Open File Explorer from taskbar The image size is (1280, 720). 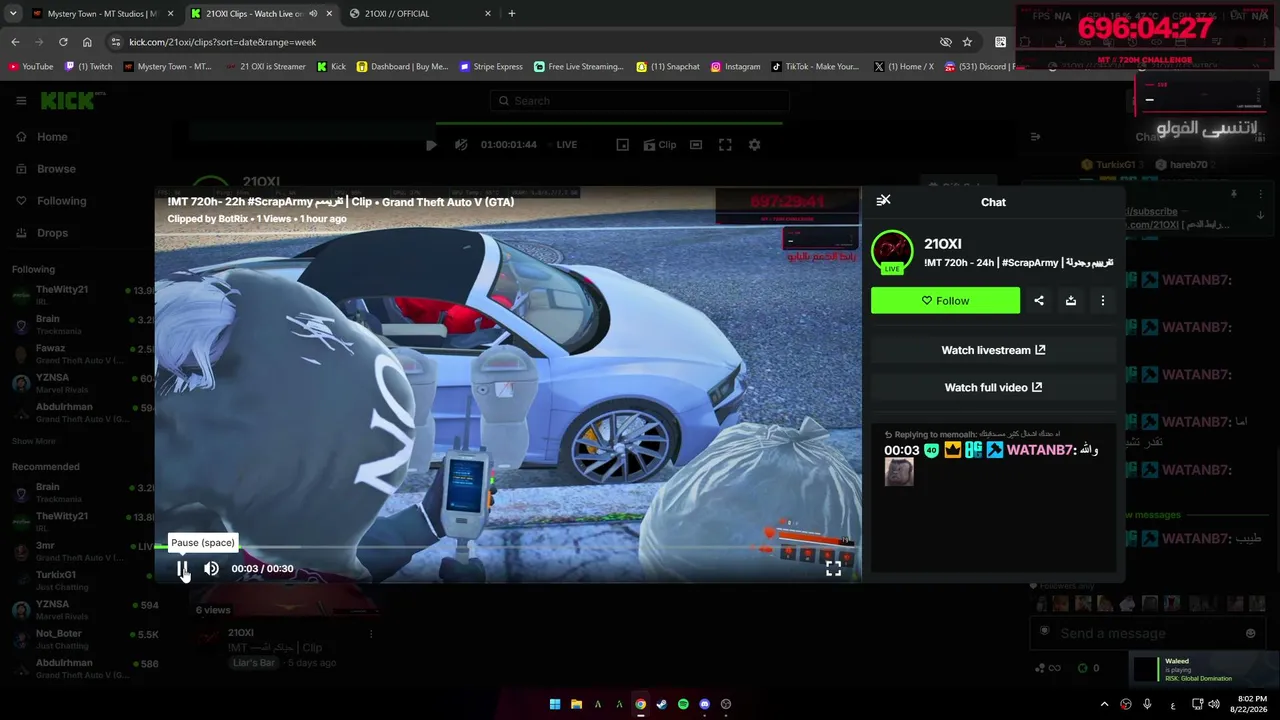[x=577, y=704]
